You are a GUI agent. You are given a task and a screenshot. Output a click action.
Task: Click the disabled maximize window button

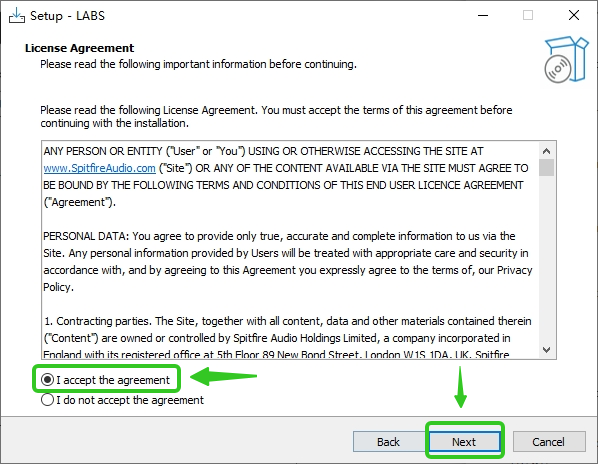point(528,16)
